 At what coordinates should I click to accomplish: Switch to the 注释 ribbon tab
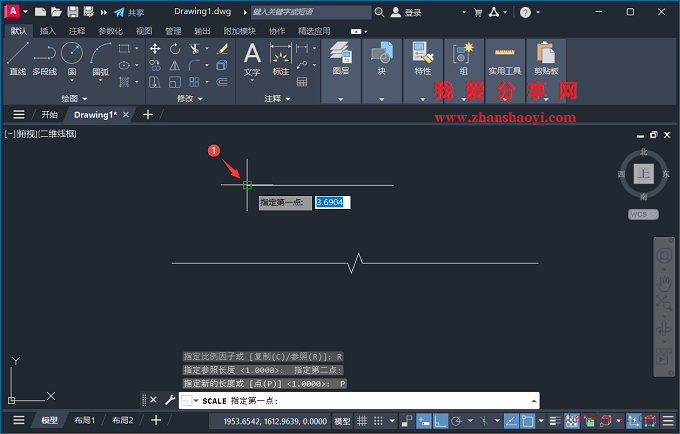click(x=77, y=31)
